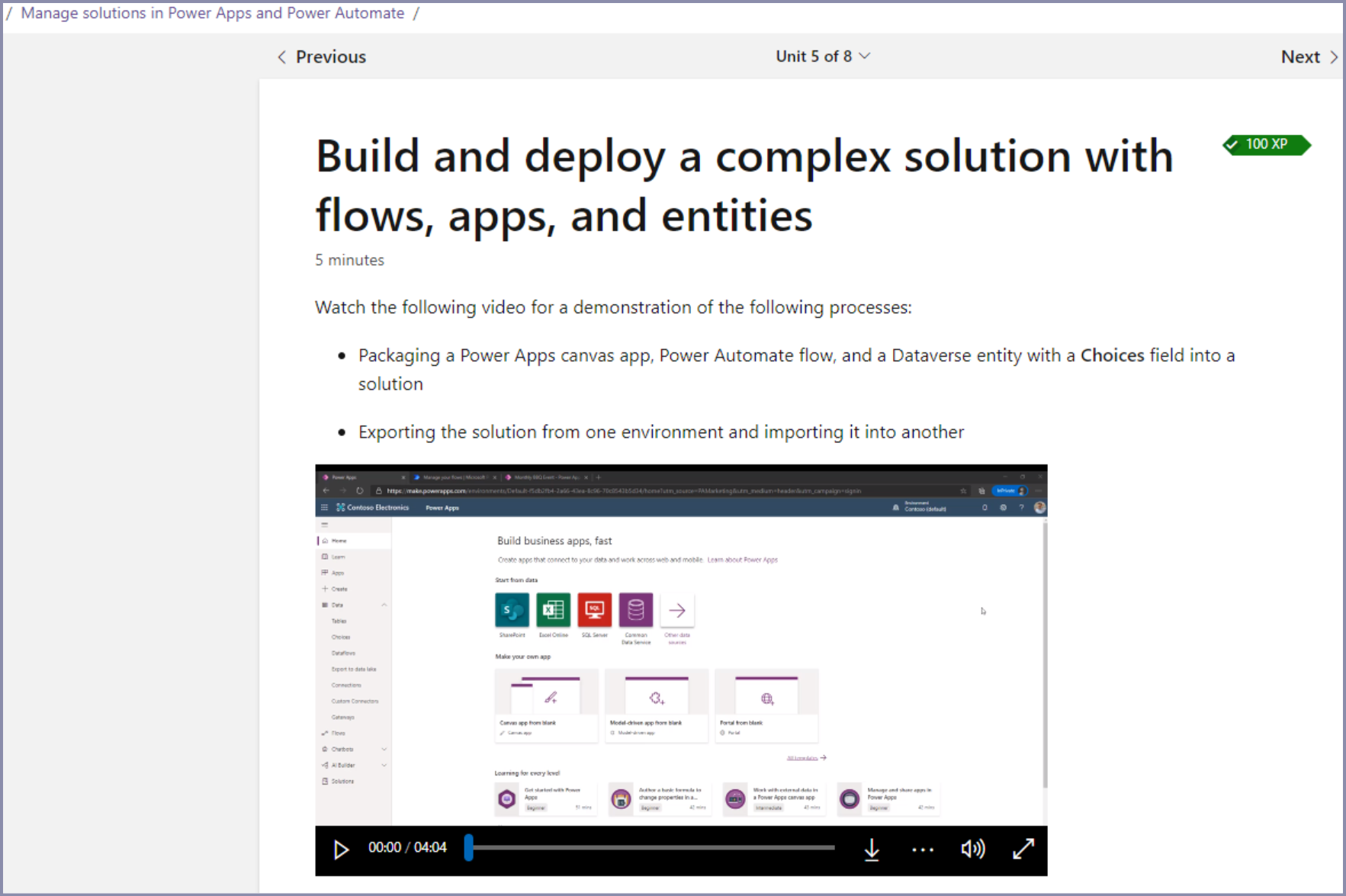Enter fullscreen mode for the video
Image resolution: width=1346 pixels, height=896 pixels.
pyautogui.click(x=1023, y=849)
